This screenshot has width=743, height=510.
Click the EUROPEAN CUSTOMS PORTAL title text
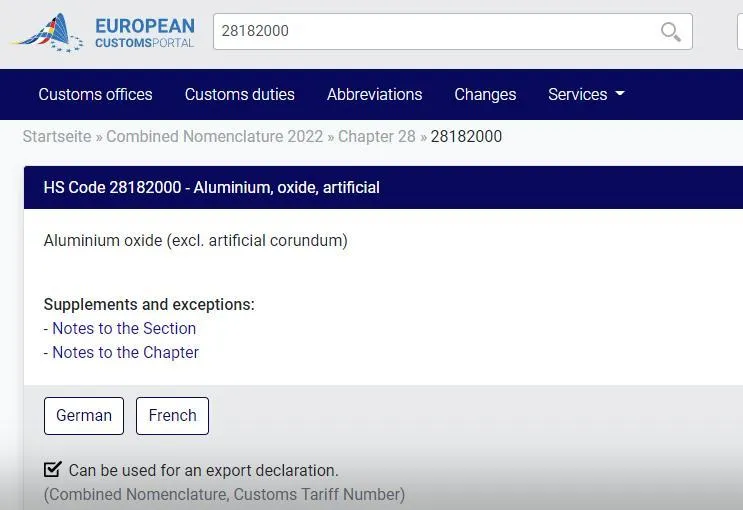pos(144,33)
